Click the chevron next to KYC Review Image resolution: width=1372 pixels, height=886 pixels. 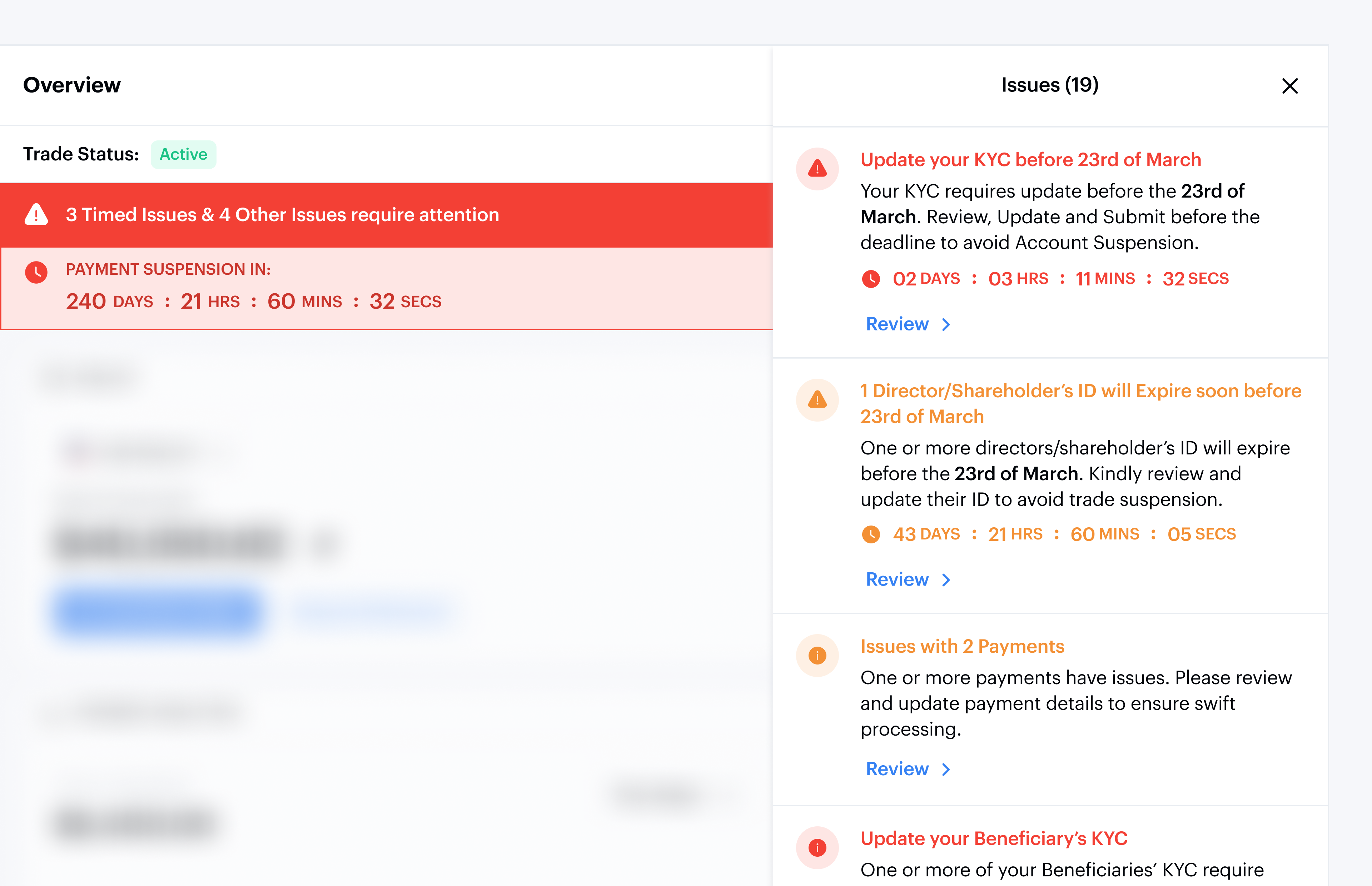[x=946, y=325]
